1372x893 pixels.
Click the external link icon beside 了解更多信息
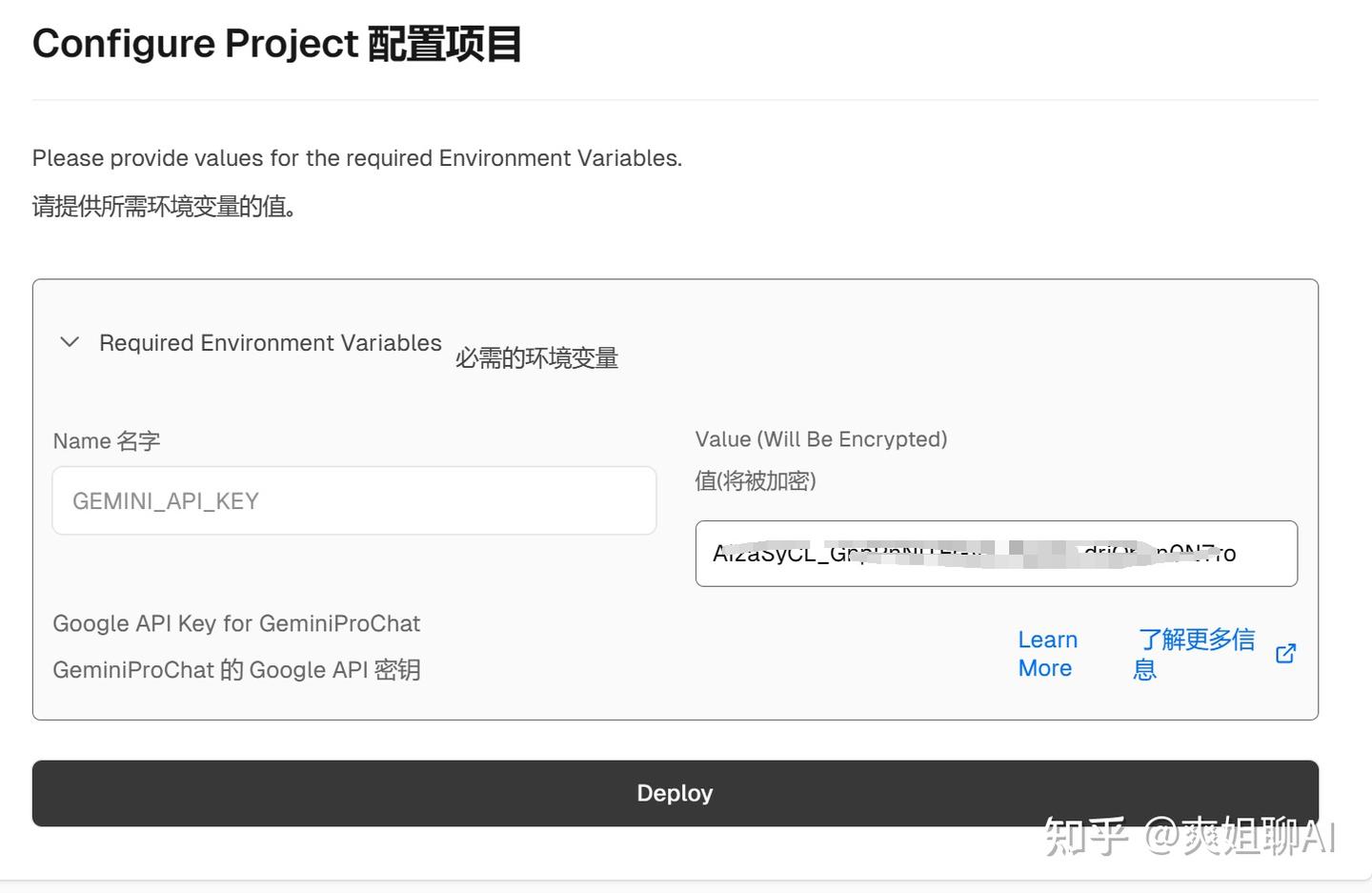(1285, 653)
